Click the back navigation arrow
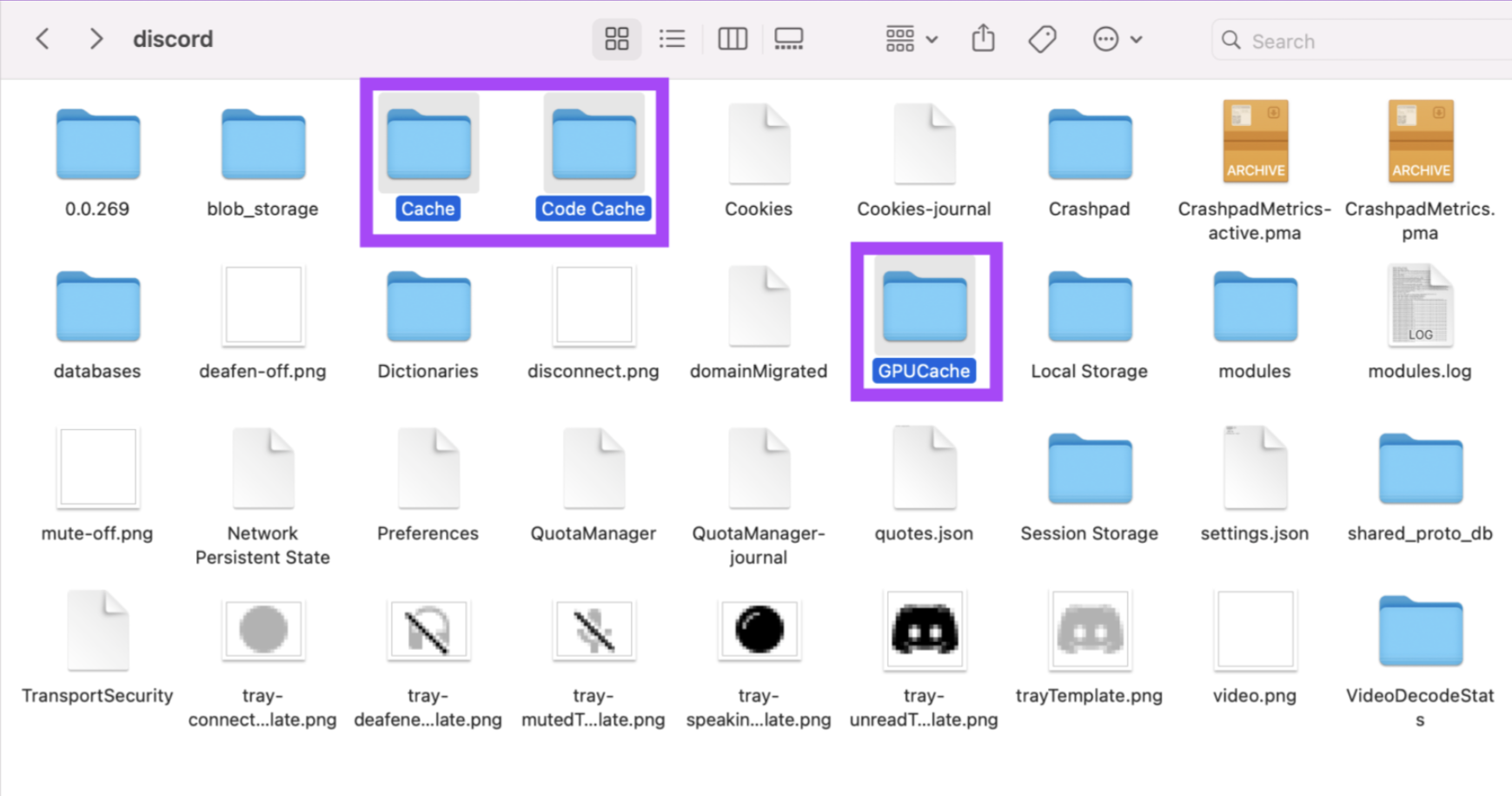 tap(43, 38)
